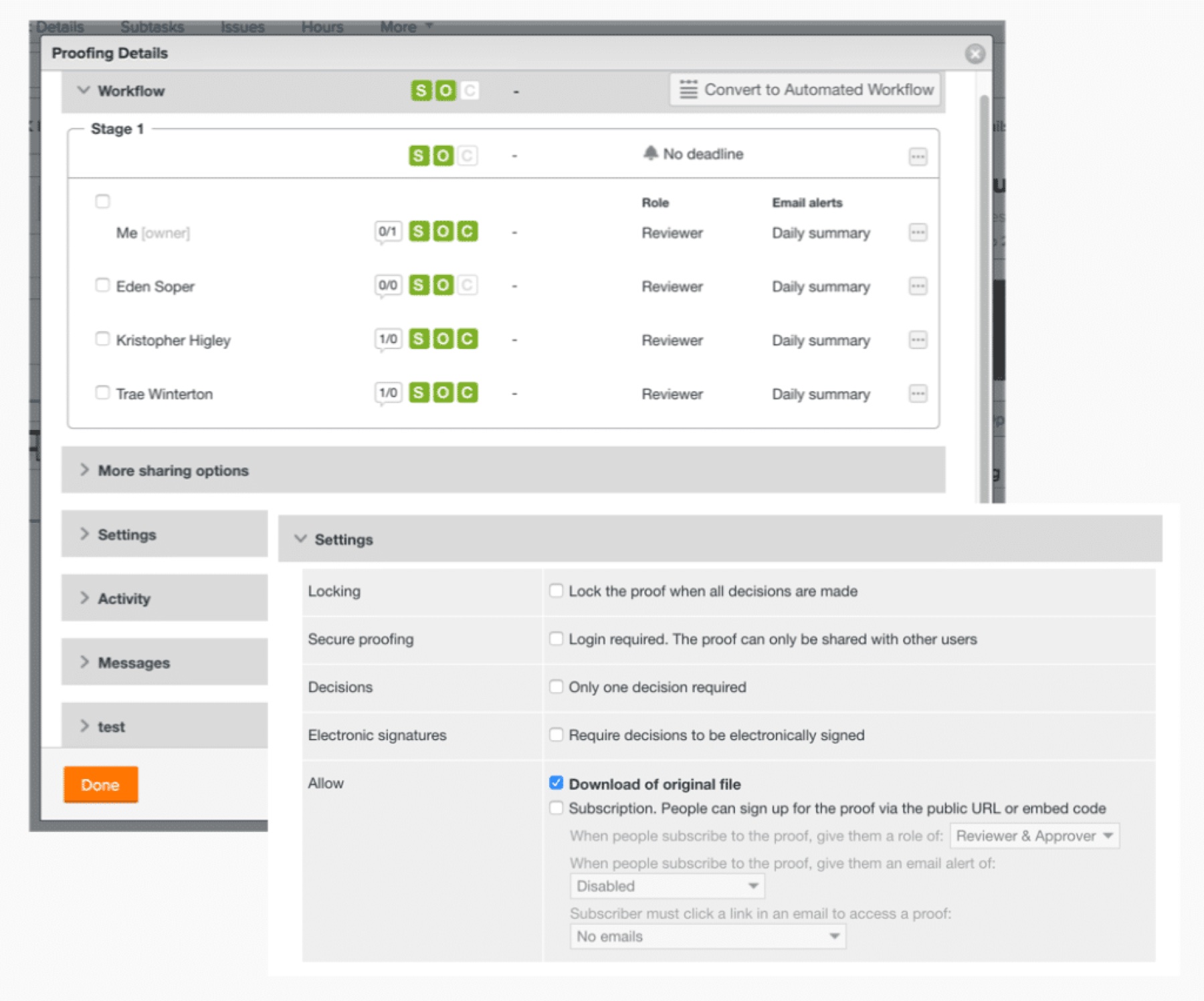
Task: Enable Lock the proof when all decisions are made
Action: tap(556, 590)
